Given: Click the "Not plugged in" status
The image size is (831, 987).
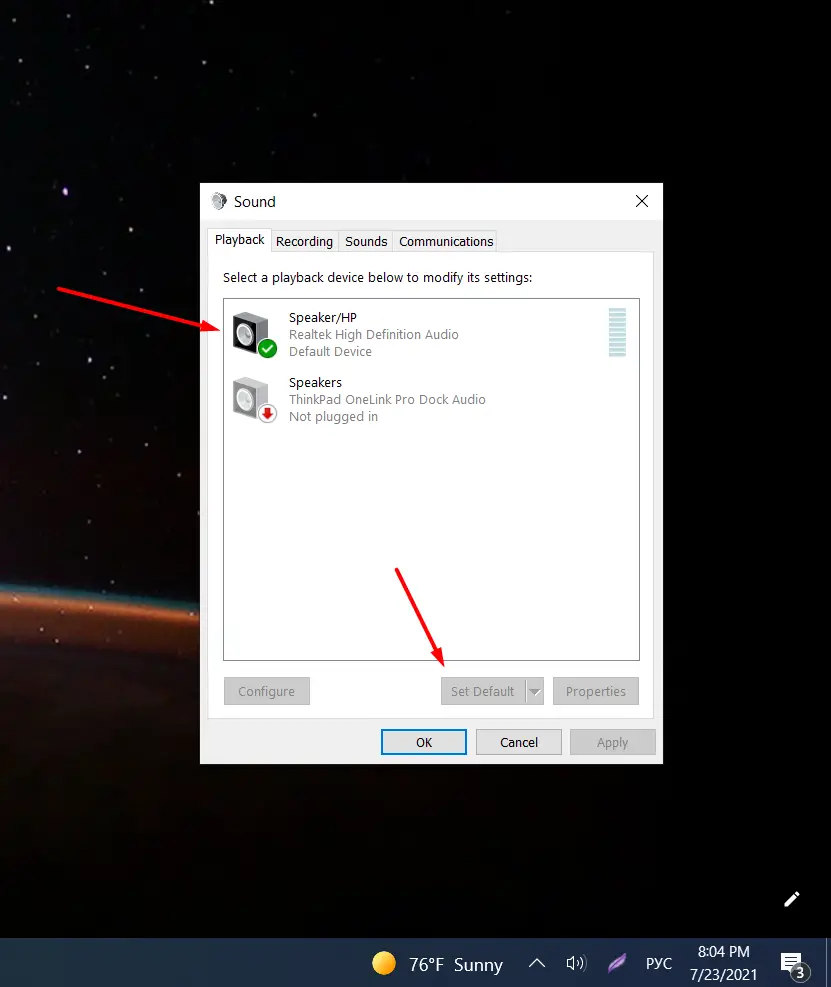Looking at the screenshot, I should (334, 417).
